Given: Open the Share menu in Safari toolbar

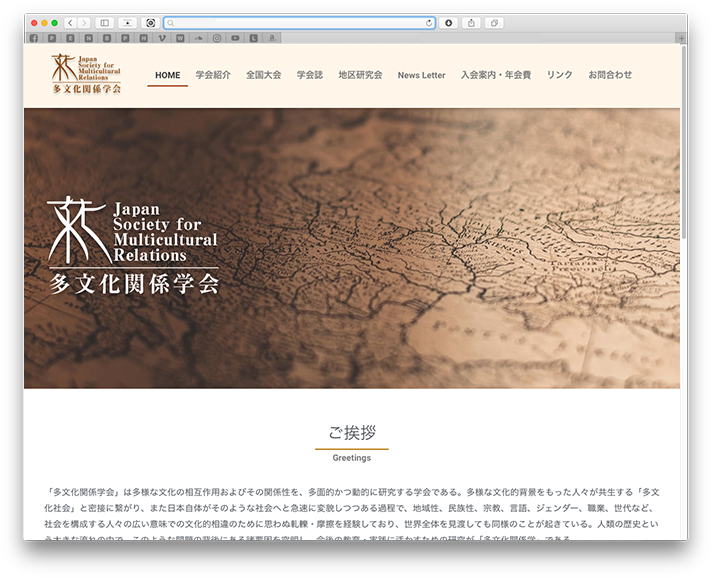Looking at the screenshot, I should (x=471, y=23).
